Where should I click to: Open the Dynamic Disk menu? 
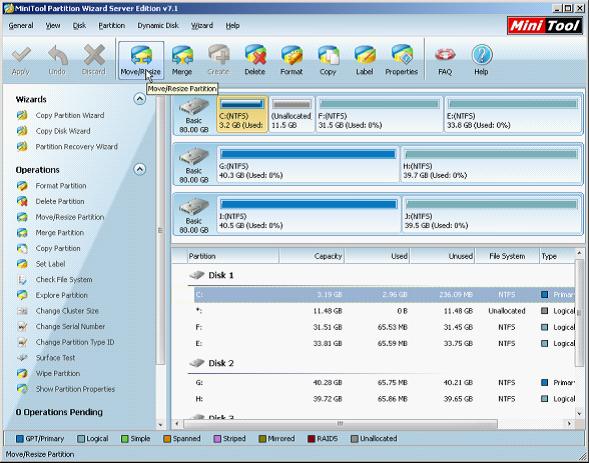158,26
